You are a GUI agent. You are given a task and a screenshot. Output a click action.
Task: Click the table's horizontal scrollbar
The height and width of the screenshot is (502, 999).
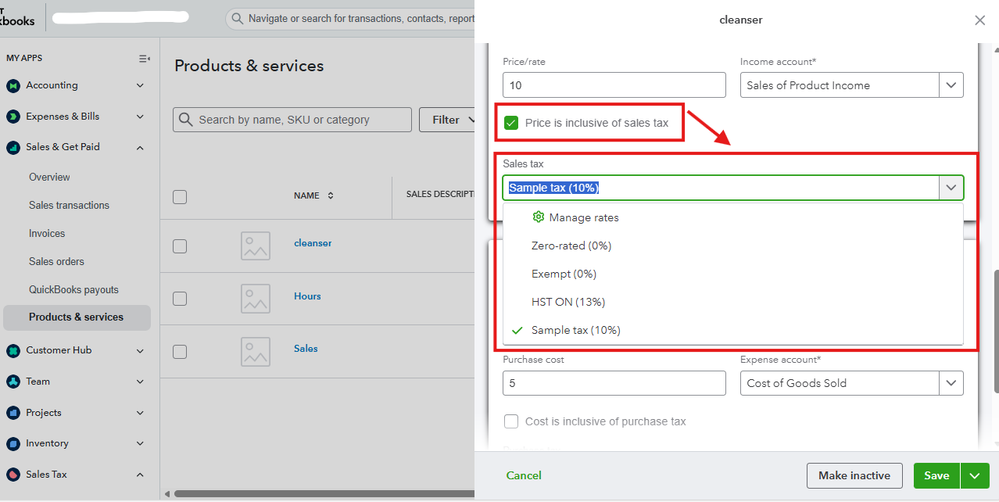[324, 494]
